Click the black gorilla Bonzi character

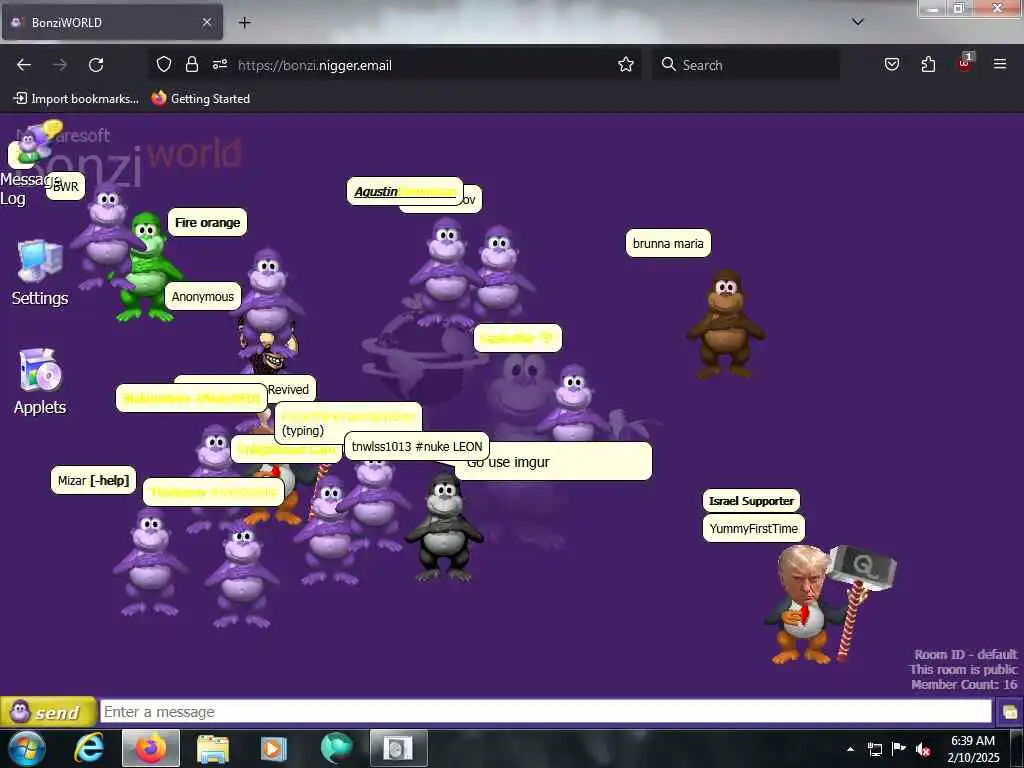click(x=444, y=528)
